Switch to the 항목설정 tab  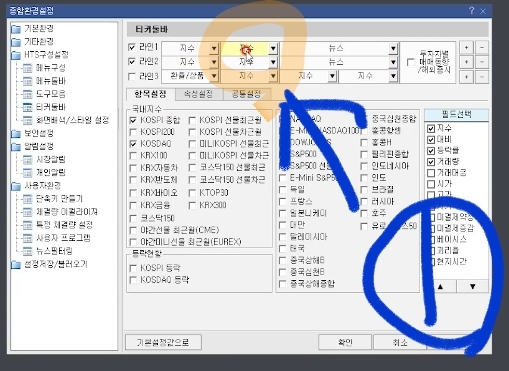151,94
